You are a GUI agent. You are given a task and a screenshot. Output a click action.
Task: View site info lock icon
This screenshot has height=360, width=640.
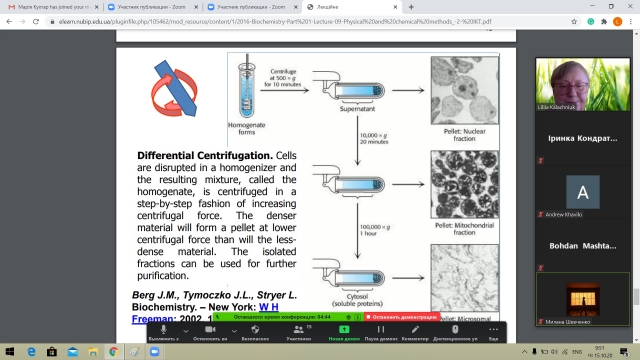[52, 22]
